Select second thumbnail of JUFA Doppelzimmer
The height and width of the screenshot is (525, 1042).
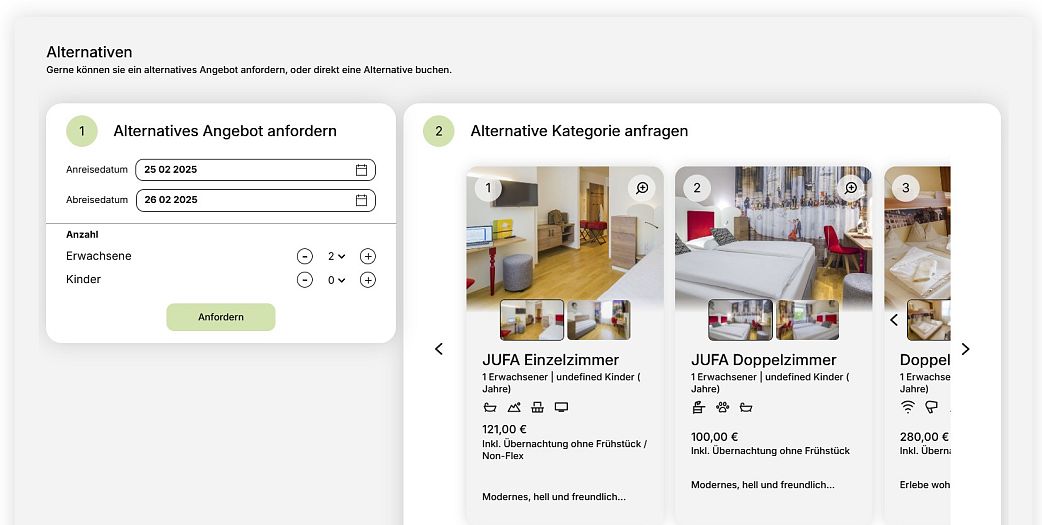click(x=807, y=320)
